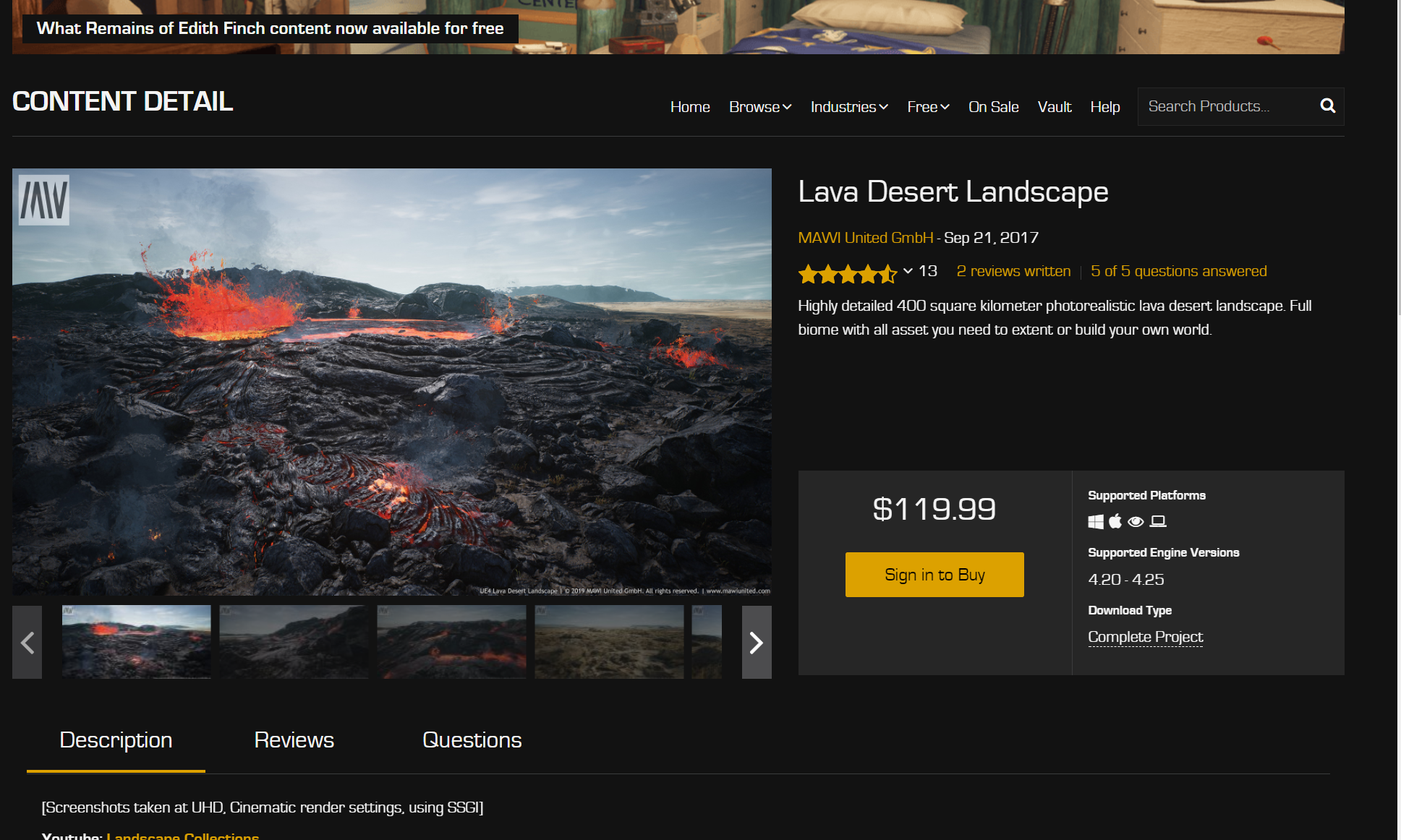Click the search magnifier icon

click(1327, 106)
